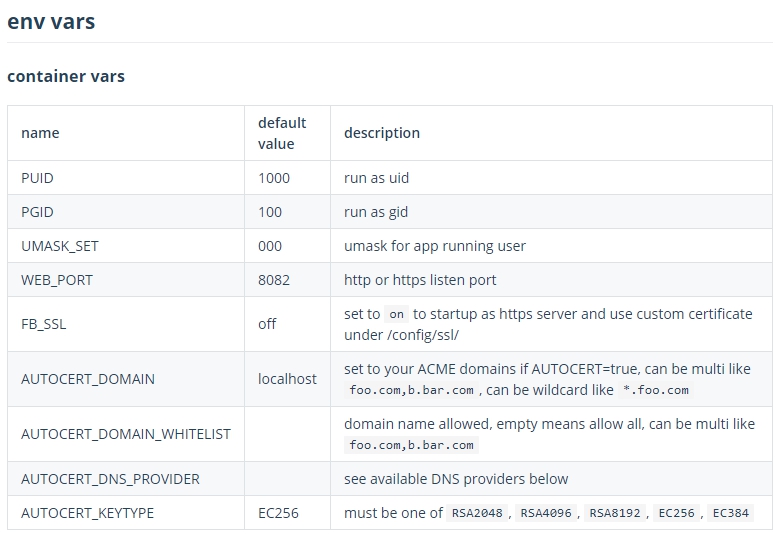Image resolution: width=780 pixels, height=537 pixels.
Task: Click the PGID default value 100
Action: point(270,212)
